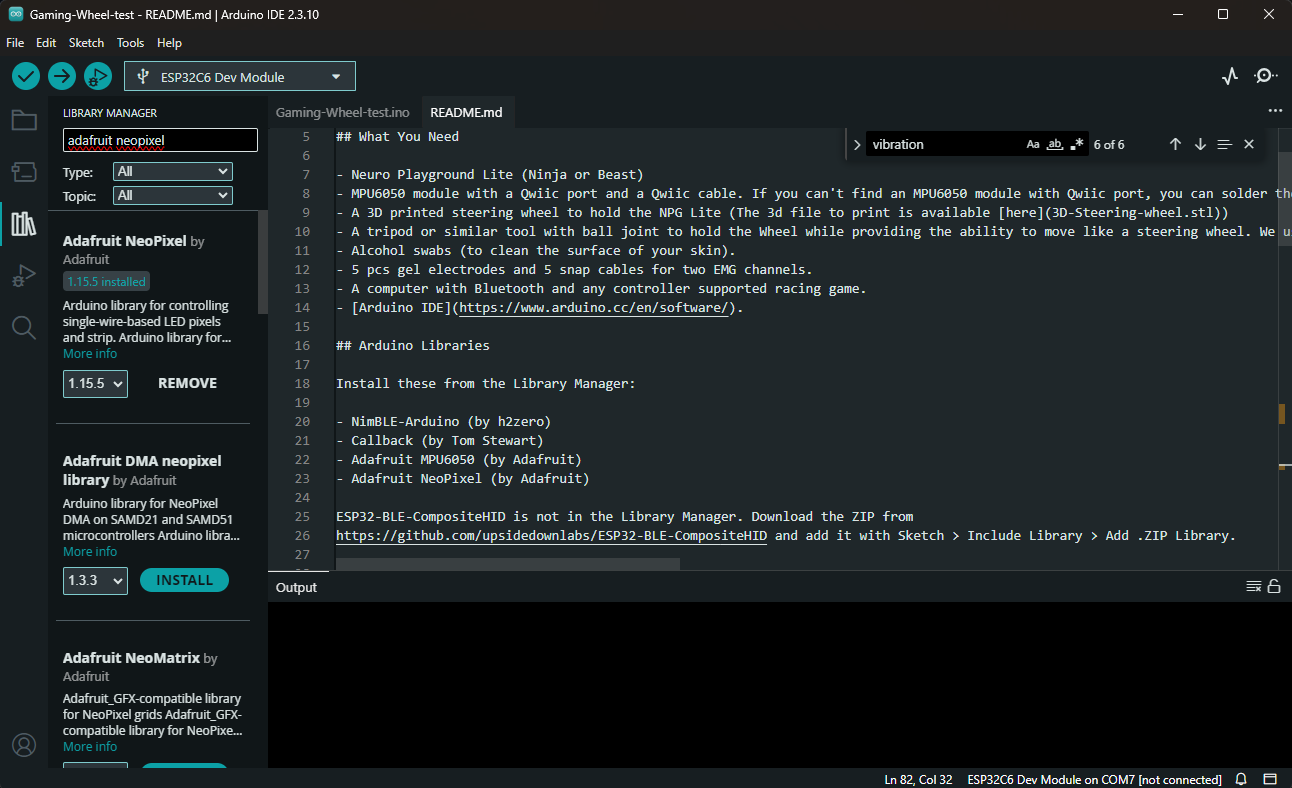Go to next find match arrow

pyautogui.click(x=1200, y=144)
